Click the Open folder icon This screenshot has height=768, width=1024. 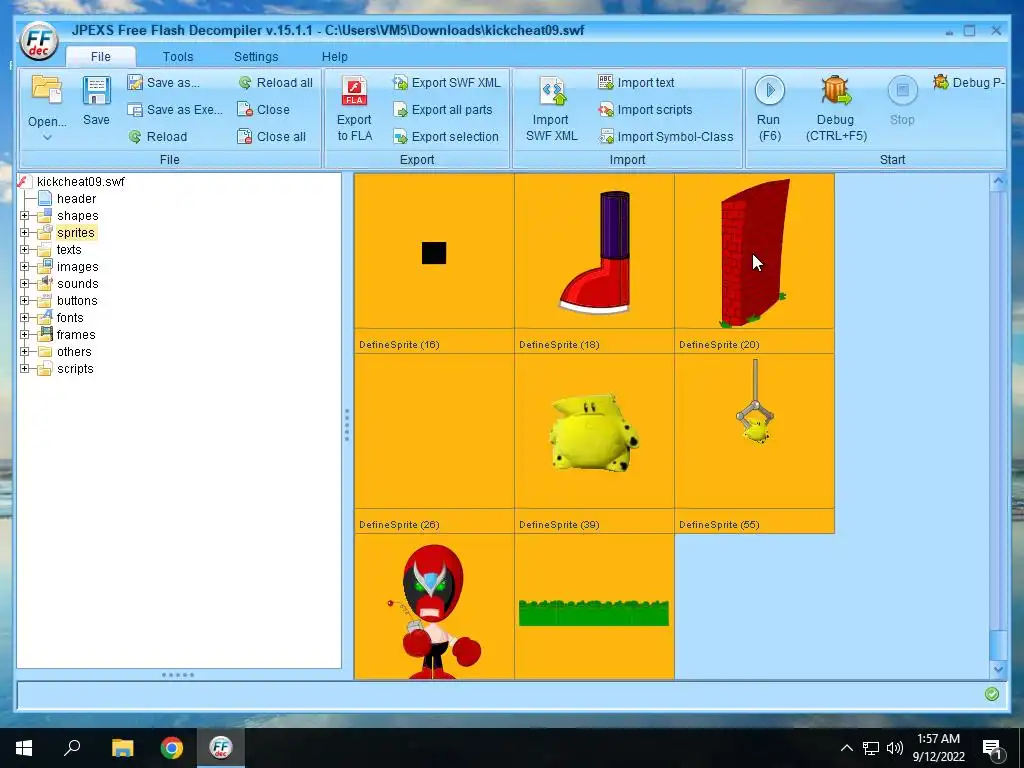point(47,90)
